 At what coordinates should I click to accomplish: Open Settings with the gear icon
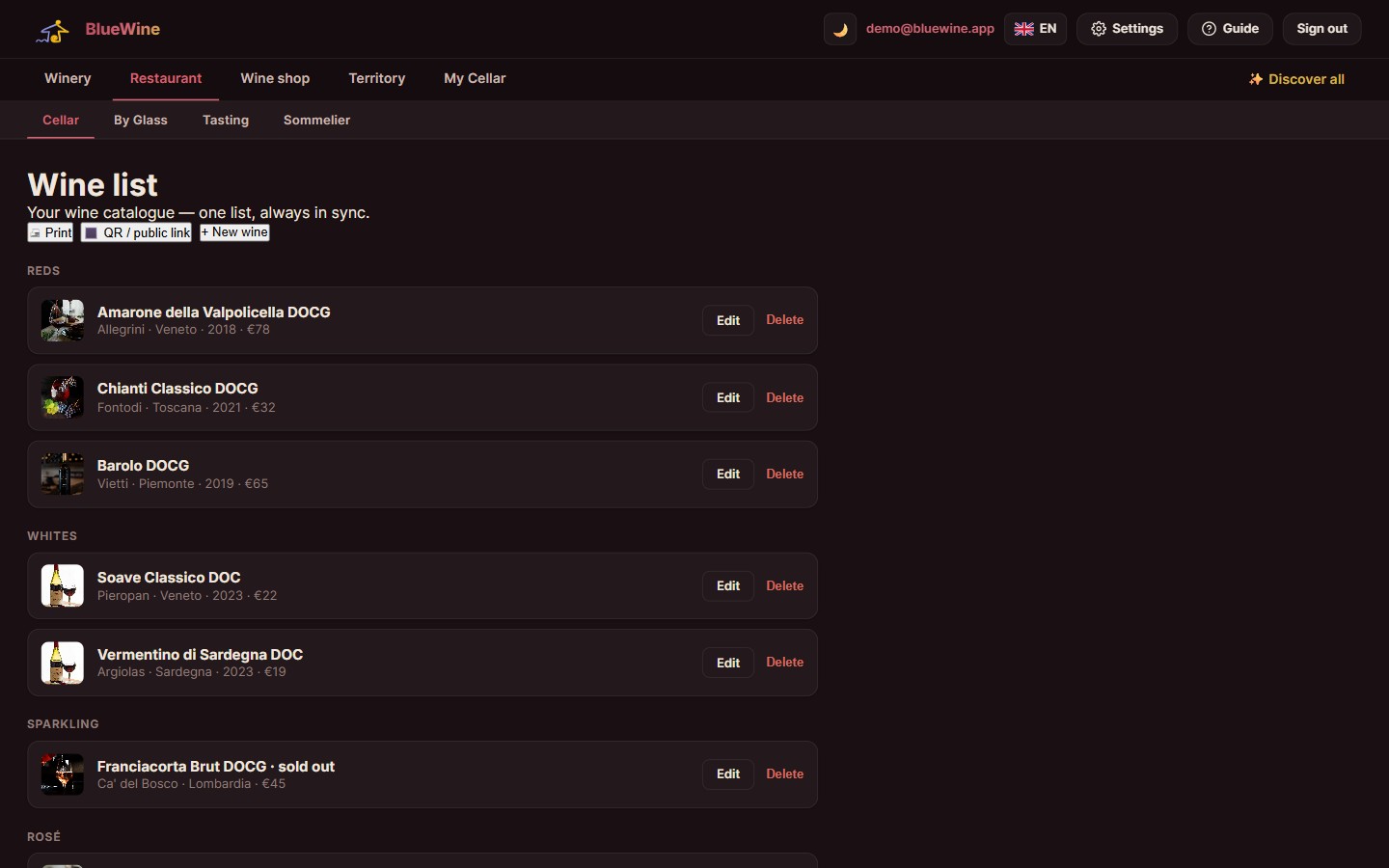coord(1127,29)
